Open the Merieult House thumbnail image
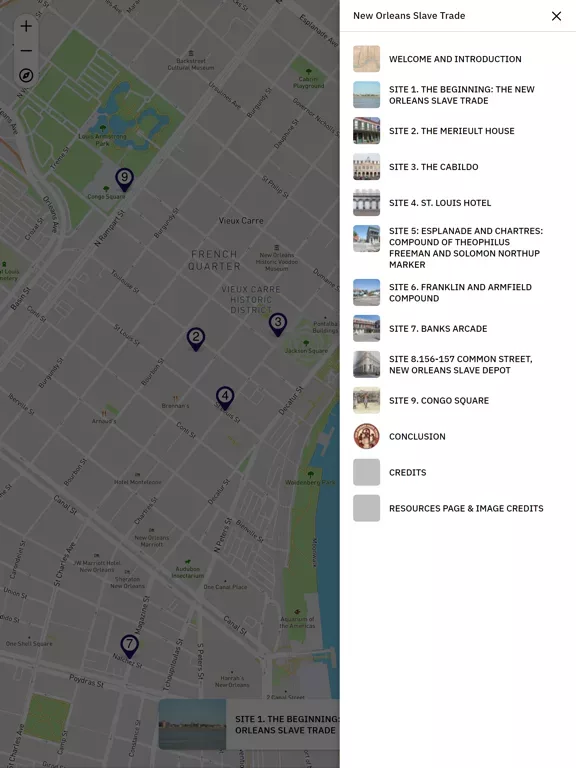This screenshot has width=576, height=768. pos(366,131)
